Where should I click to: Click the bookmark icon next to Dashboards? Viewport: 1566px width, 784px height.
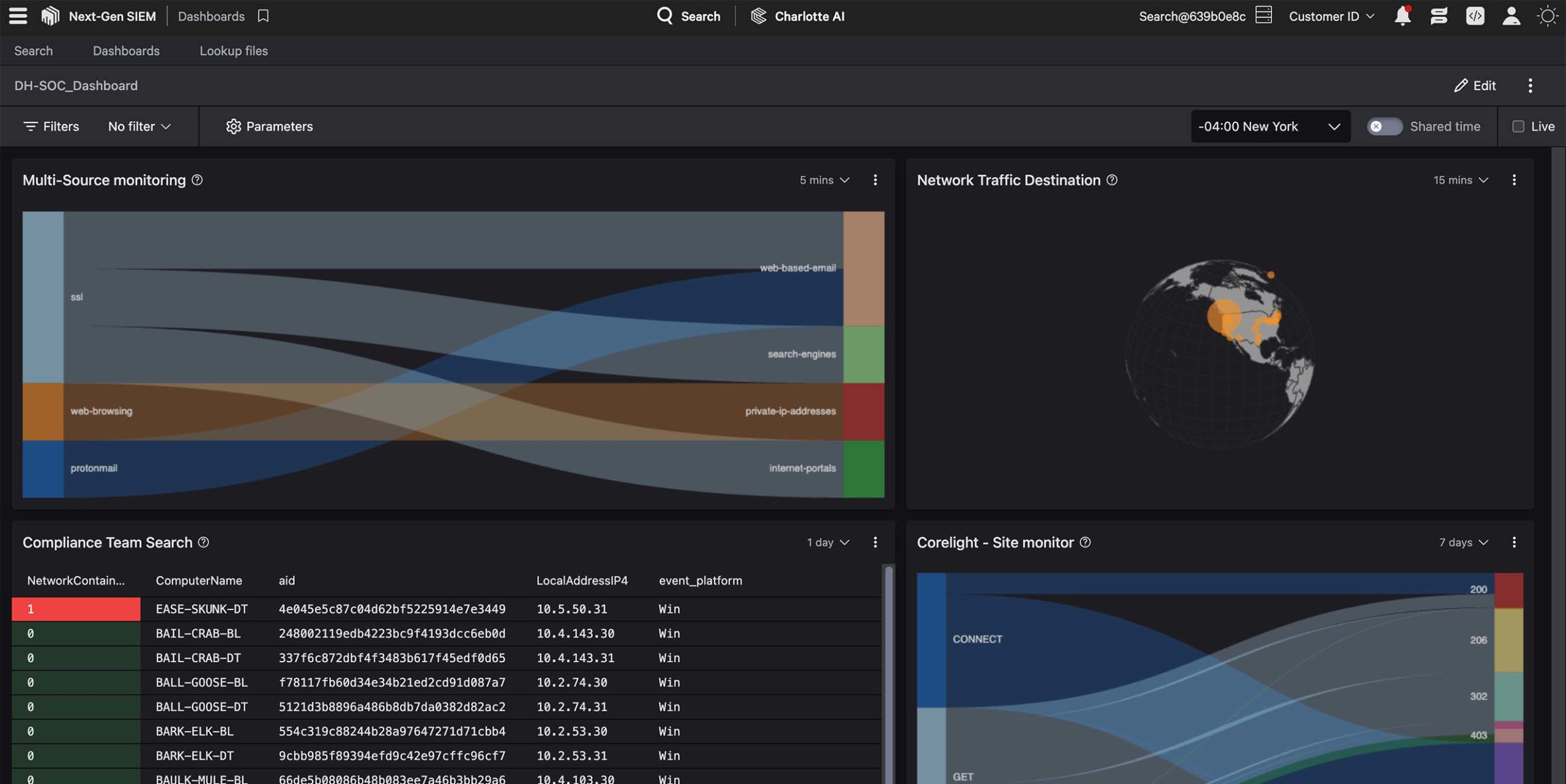263,16
